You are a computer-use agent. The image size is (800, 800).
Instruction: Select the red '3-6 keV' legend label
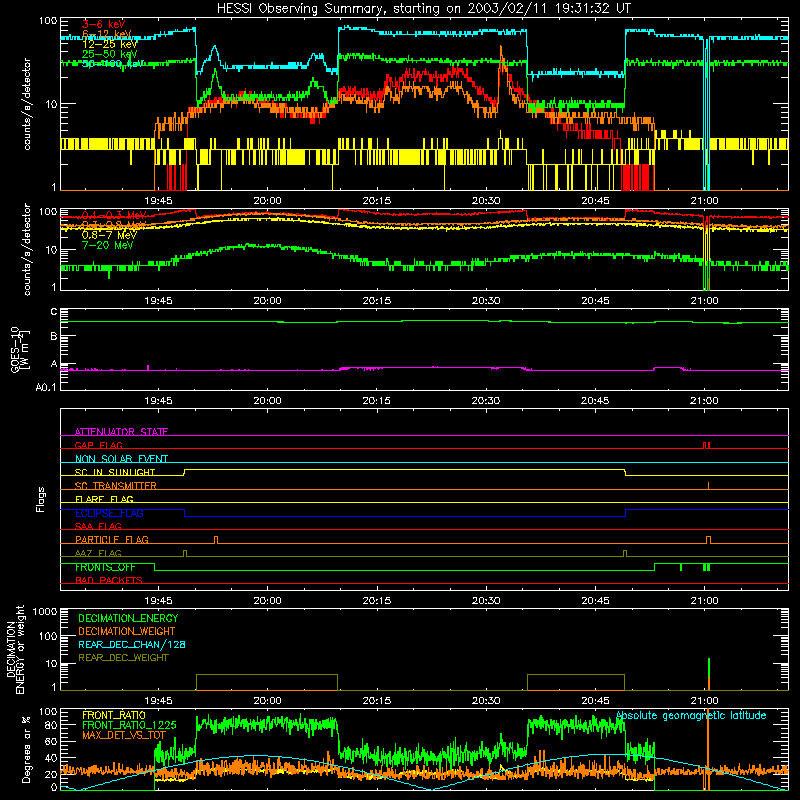coord(104,24)
